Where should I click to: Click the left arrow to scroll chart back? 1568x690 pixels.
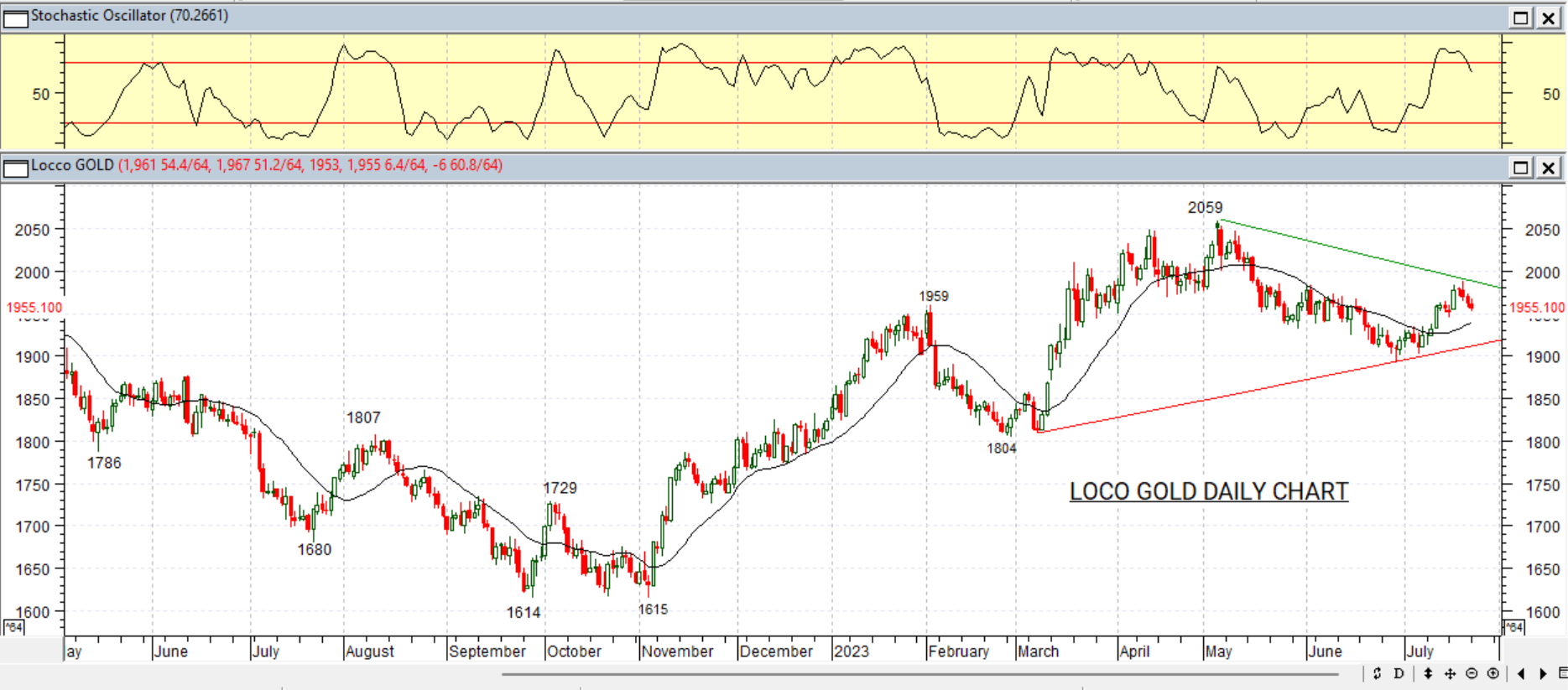1521,673
